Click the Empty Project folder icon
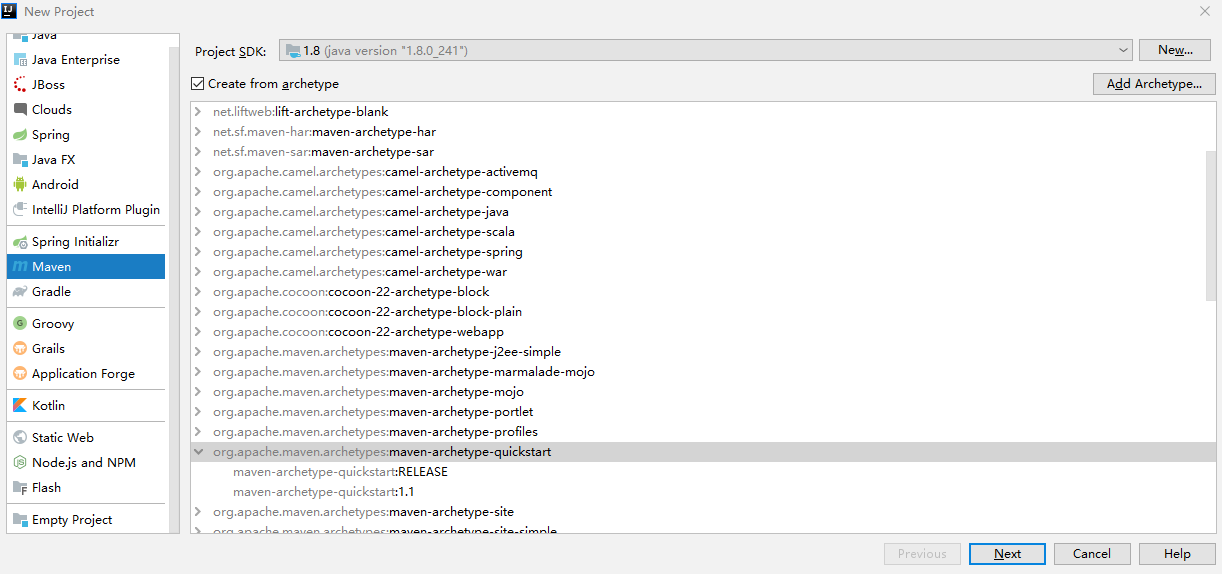The height and width of the screenshot is (574, 1222). tap(20, 520)
